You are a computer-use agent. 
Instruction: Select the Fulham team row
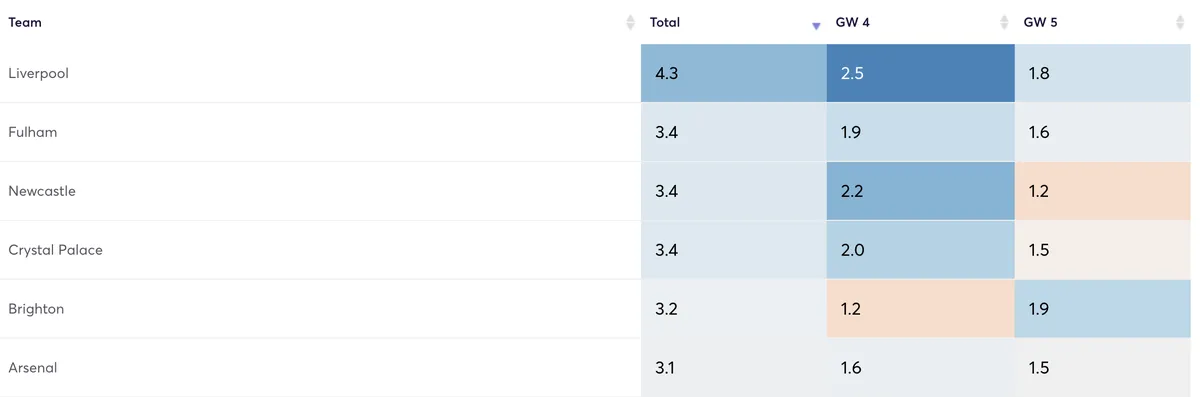[x=600, y=132]
